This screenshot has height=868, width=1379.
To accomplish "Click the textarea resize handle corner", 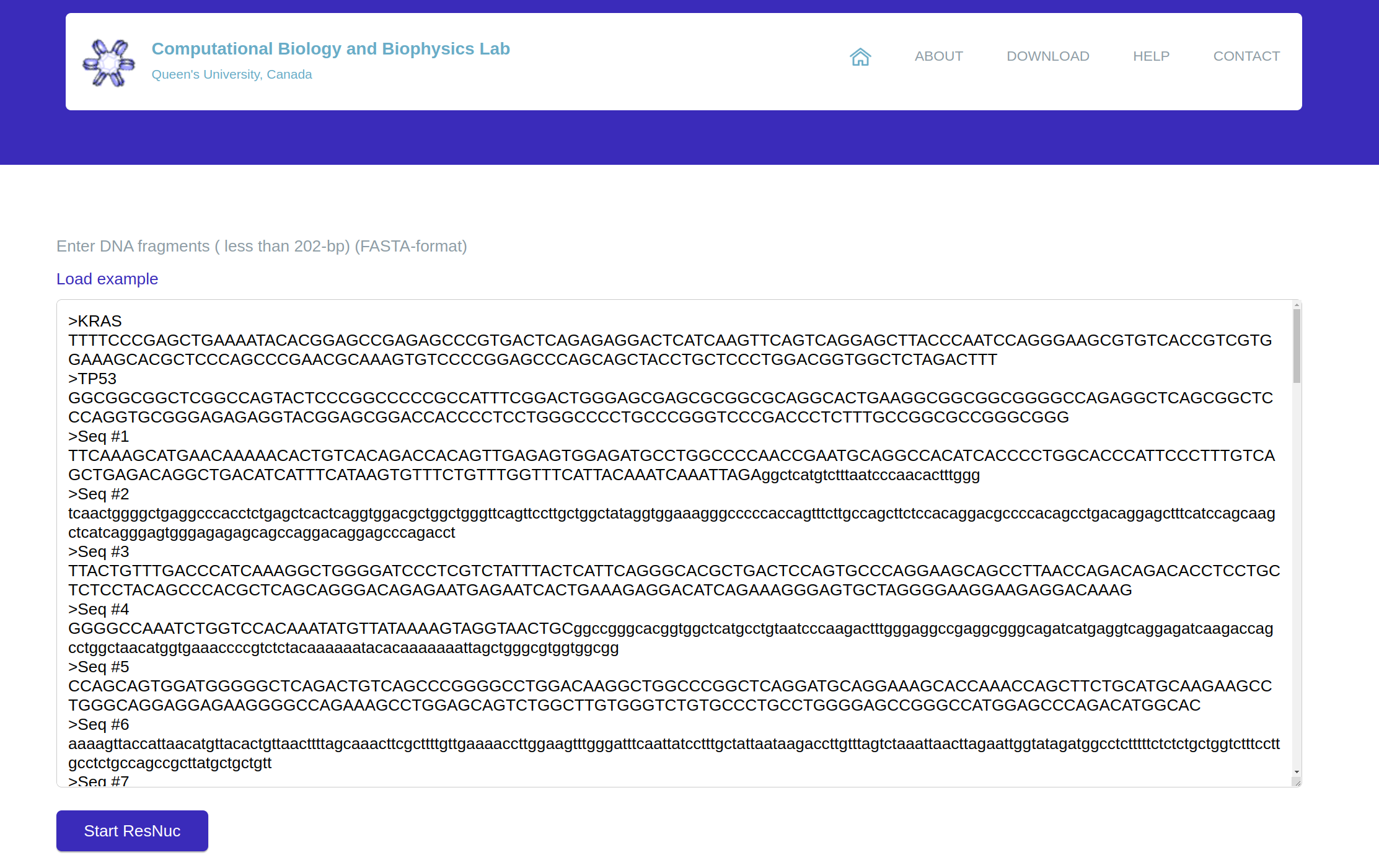I will pyautogui.click(x=1297, y=782).
